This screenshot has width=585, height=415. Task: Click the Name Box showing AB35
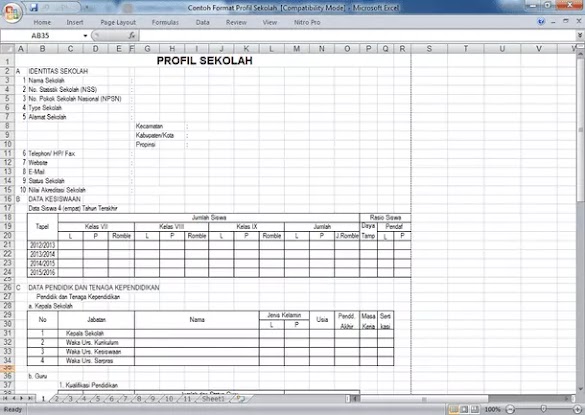coord(41,35)
